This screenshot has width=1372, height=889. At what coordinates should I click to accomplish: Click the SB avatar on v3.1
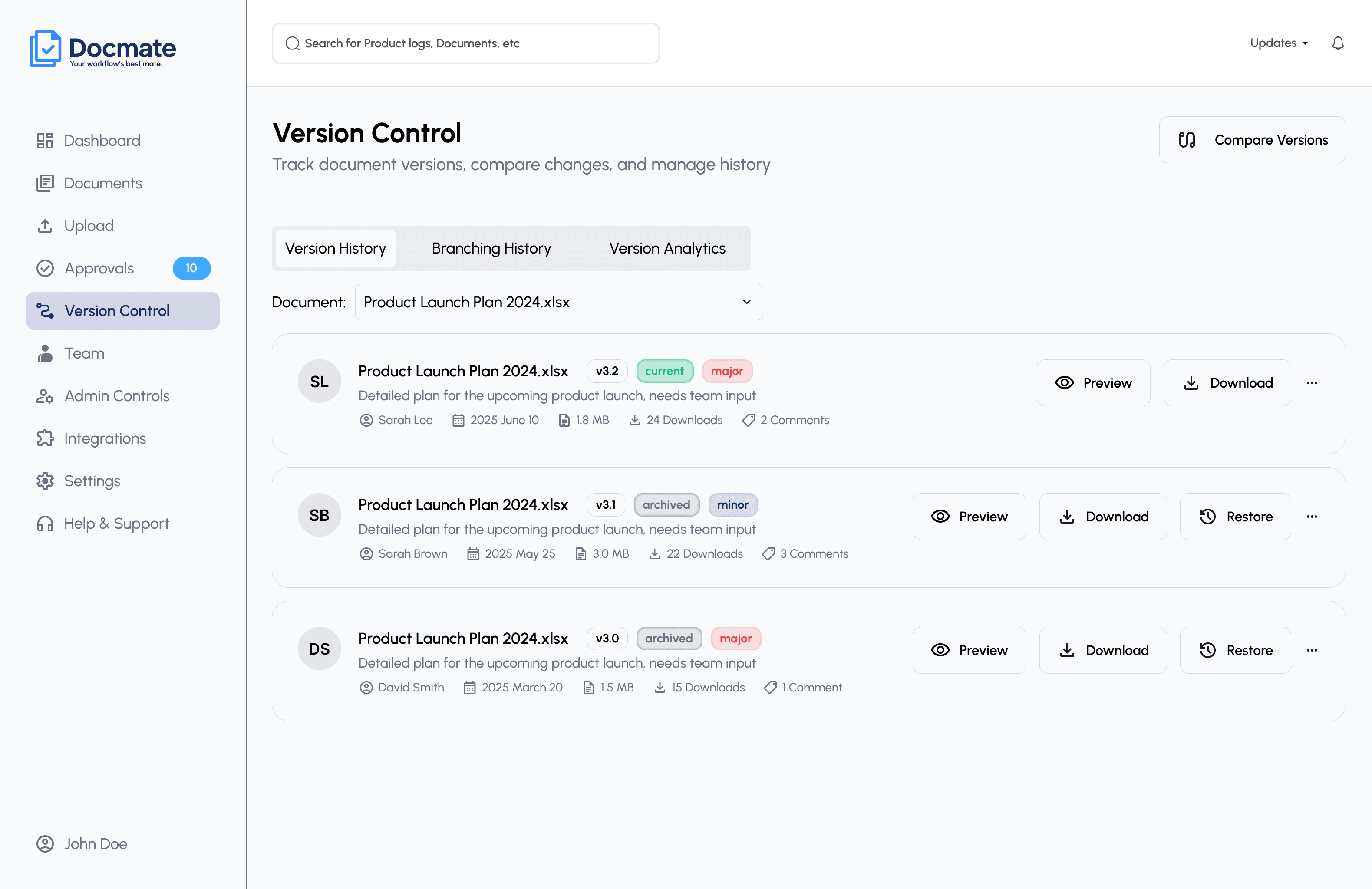[x=320, y=515]
